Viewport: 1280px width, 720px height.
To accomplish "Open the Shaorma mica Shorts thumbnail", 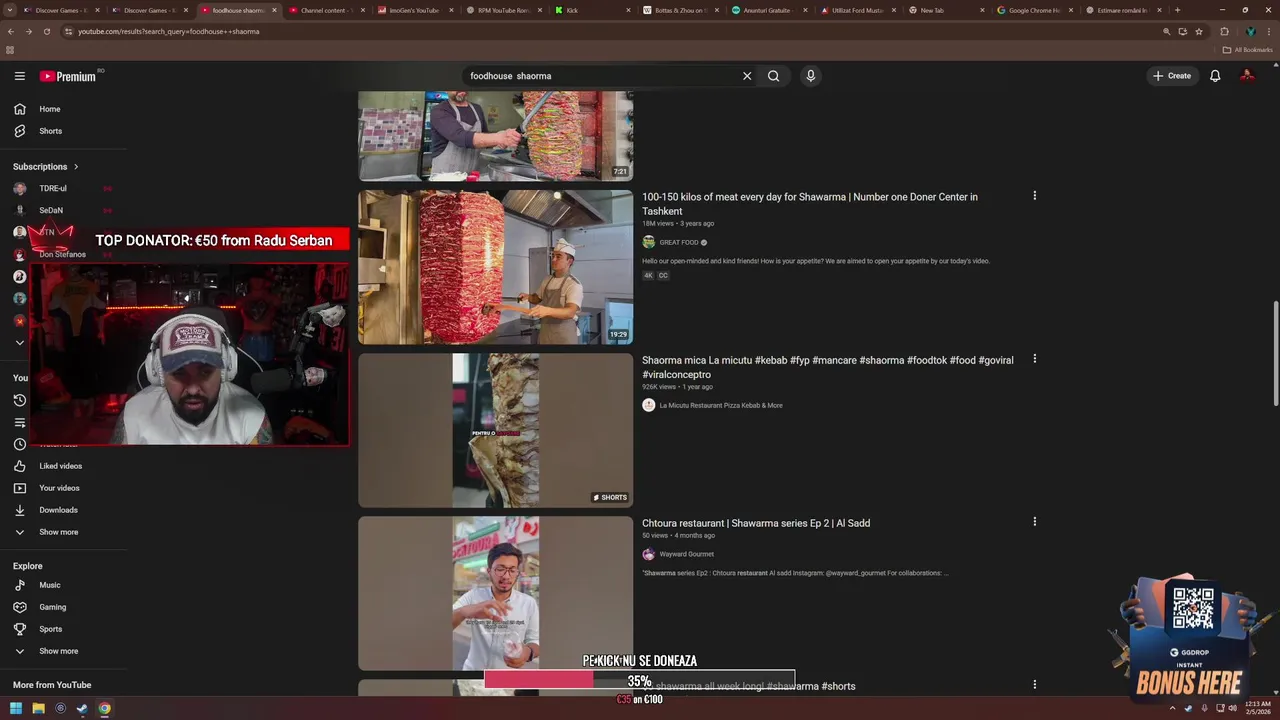I will click(x=495, y=430).
